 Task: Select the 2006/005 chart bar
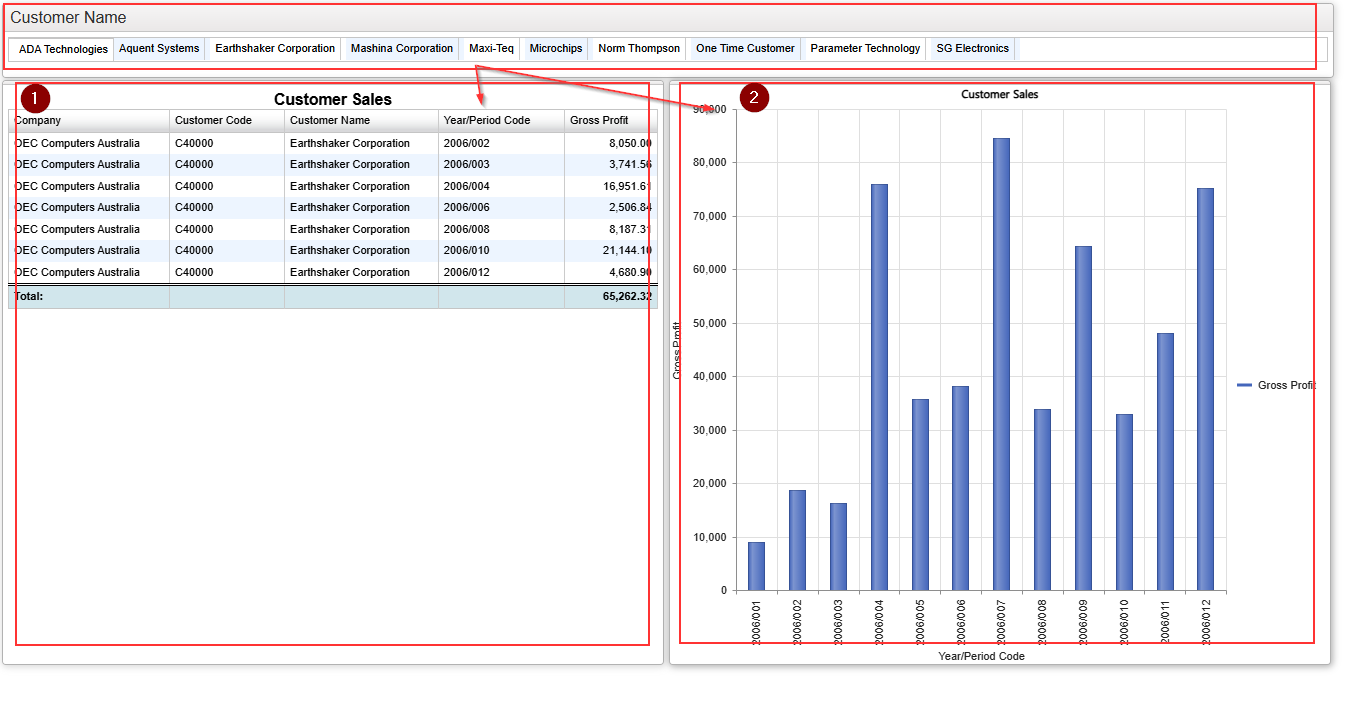tap(920, 494)
